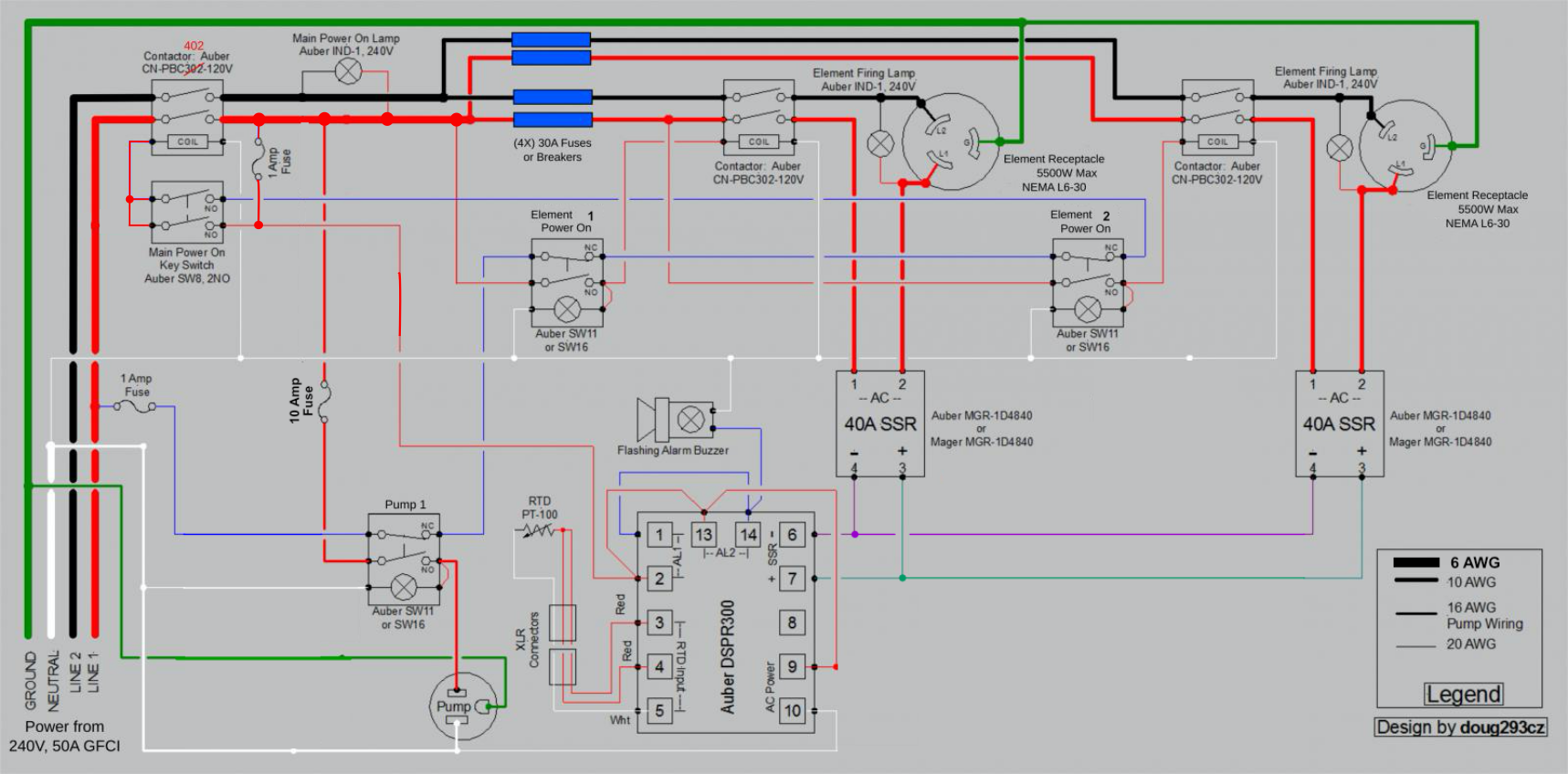Image resolution: width=1568 pixels, height=774 pixels.
Task: Click the Element 2 Power On switch lamp
Action: click(x=1088, y=309)
